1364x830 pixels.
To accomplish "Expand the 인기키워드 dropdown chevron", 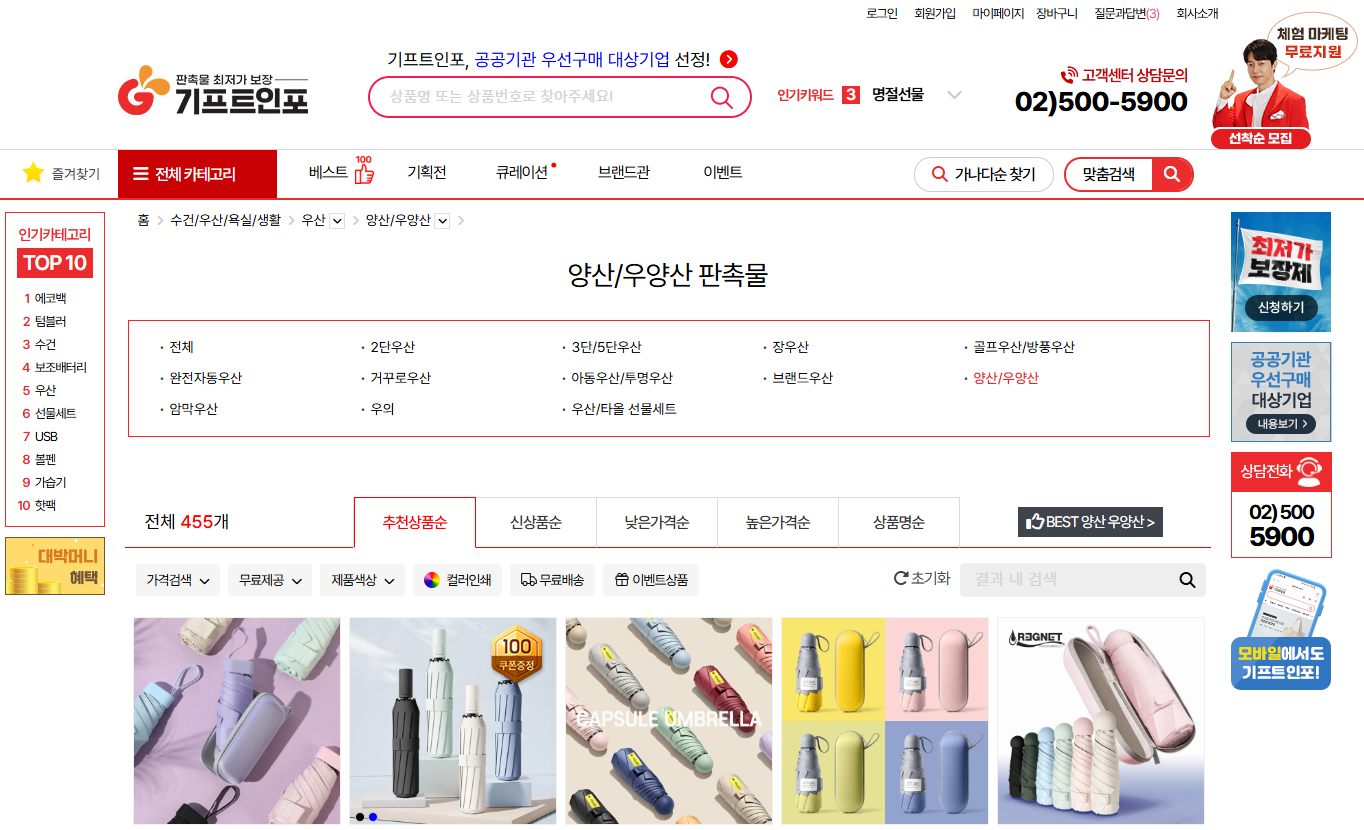I will point(954,95).
